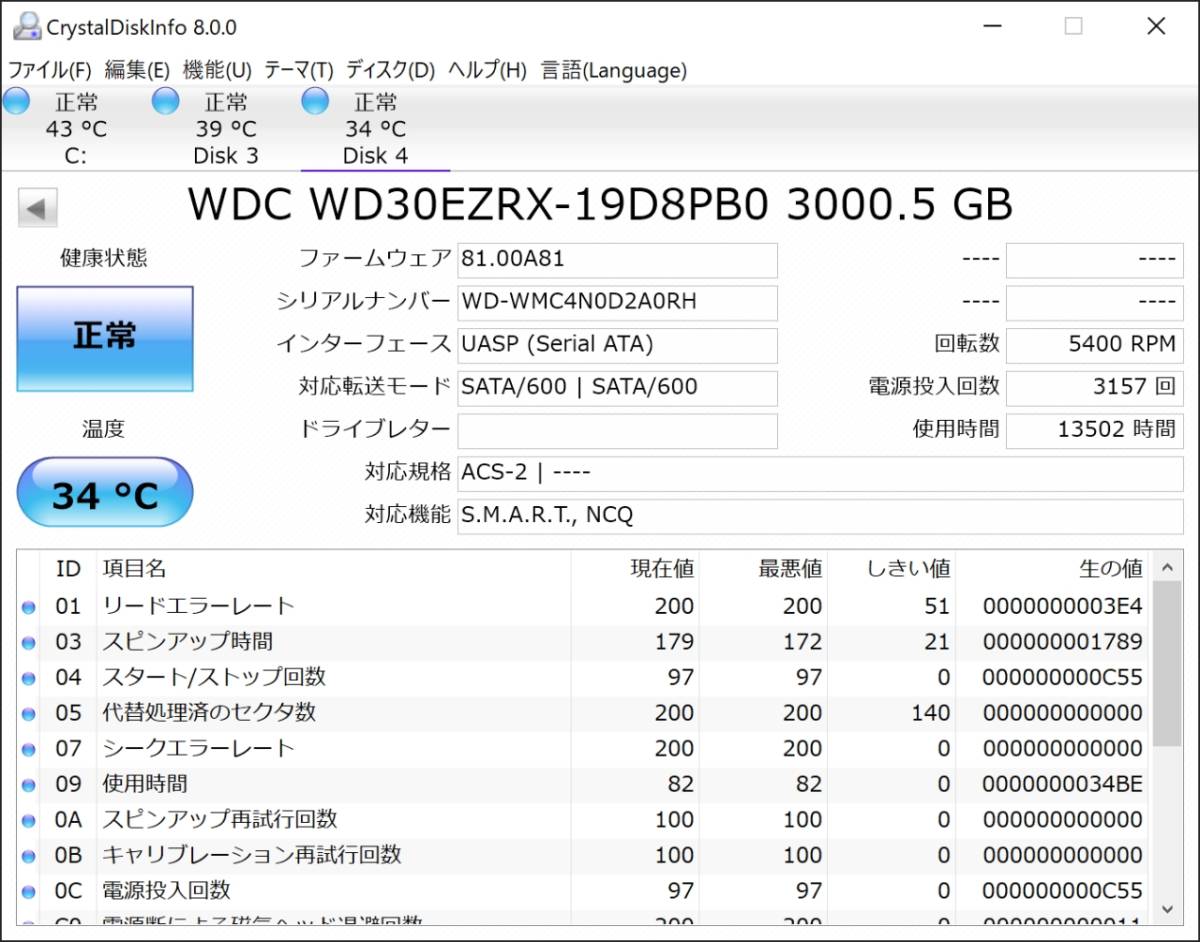Select the スピンアップ時間 row

point(585,642)
